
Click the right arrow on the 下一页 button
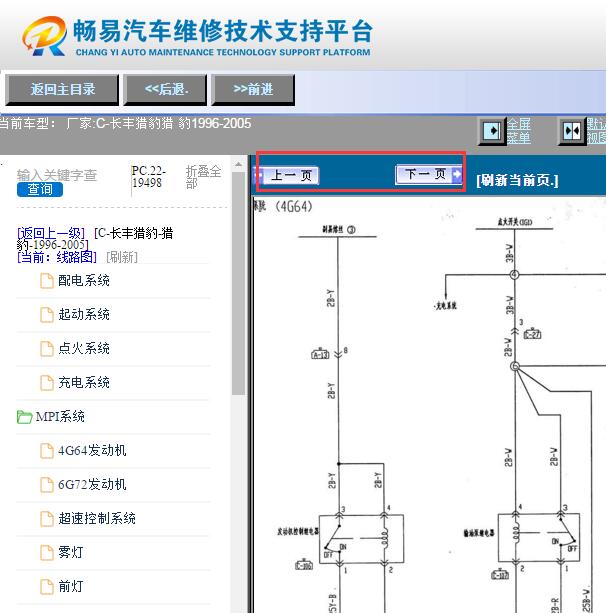click(x=457, y=174)
